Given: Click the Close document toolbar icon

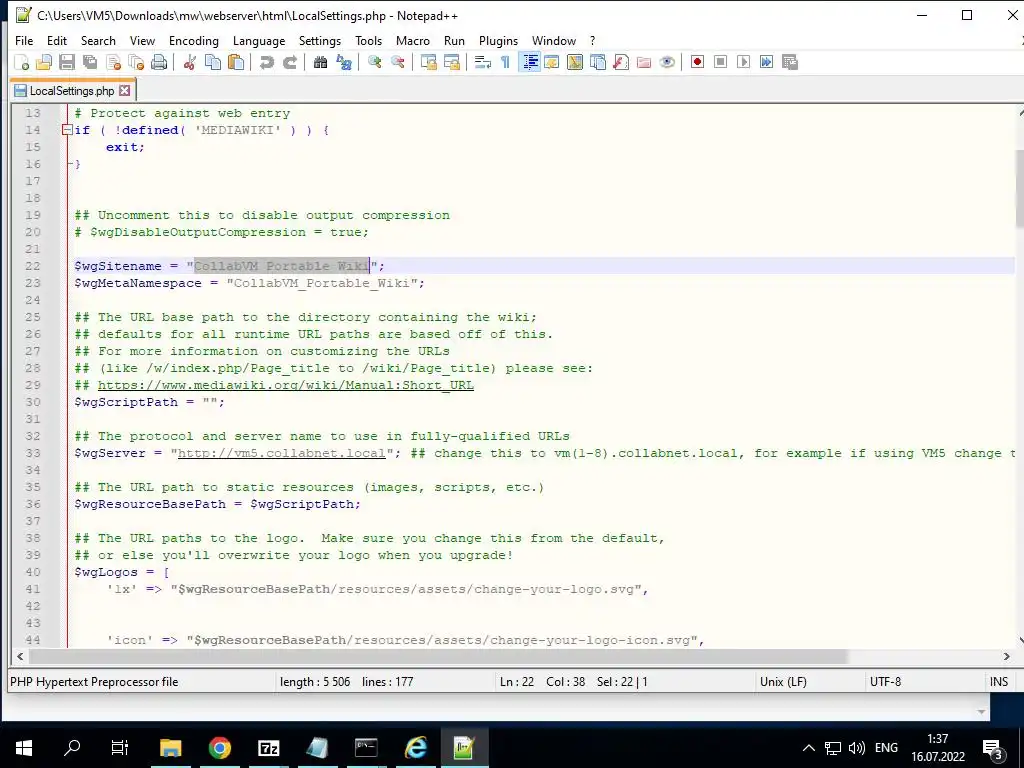Looking at the screenshot, I should point(113,62).
